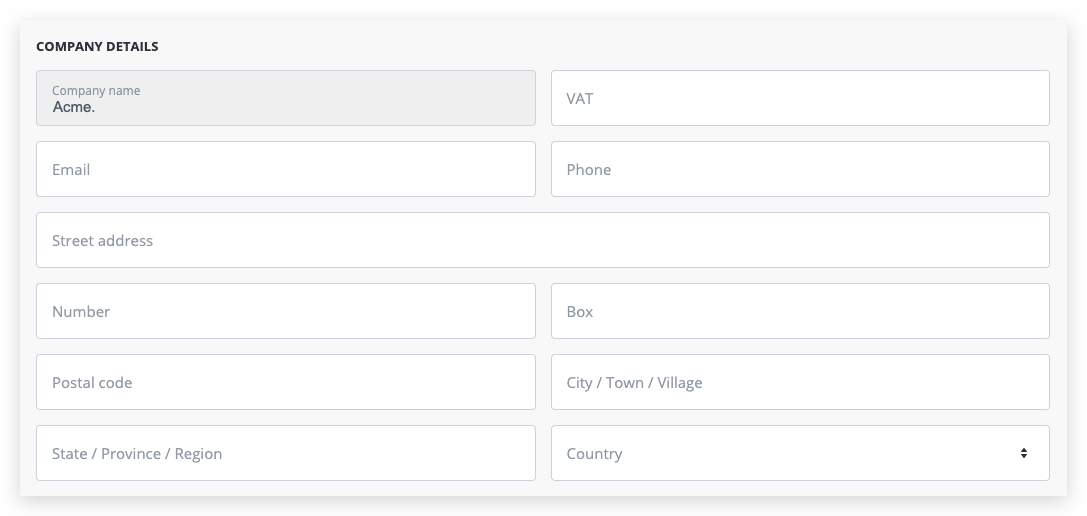This screenshot has height=516, width=1087.
Task: Click the Box input field
Action: (x=799, y=311)
